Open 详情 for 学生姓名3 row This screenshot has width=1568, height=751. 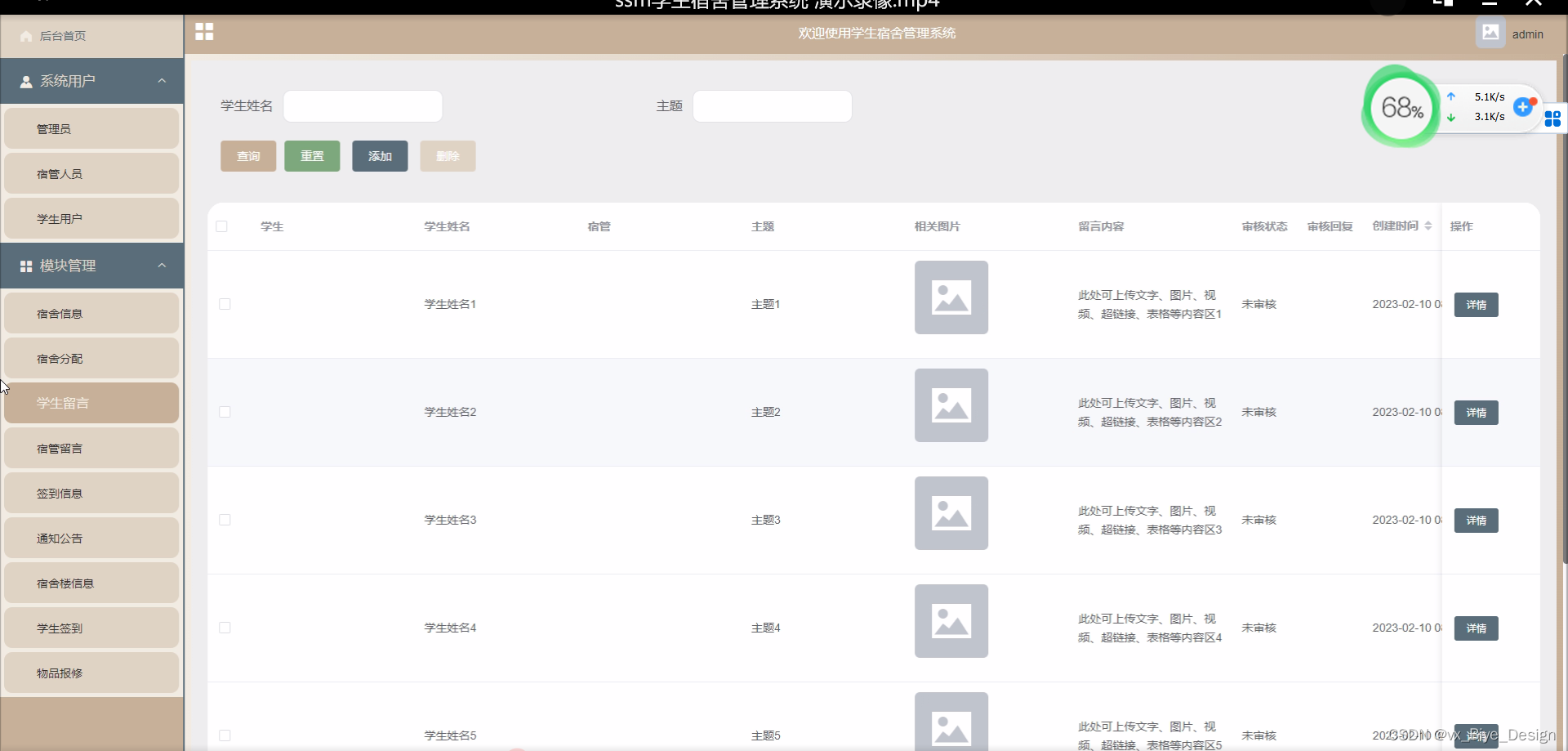(x=1476, y=521)
